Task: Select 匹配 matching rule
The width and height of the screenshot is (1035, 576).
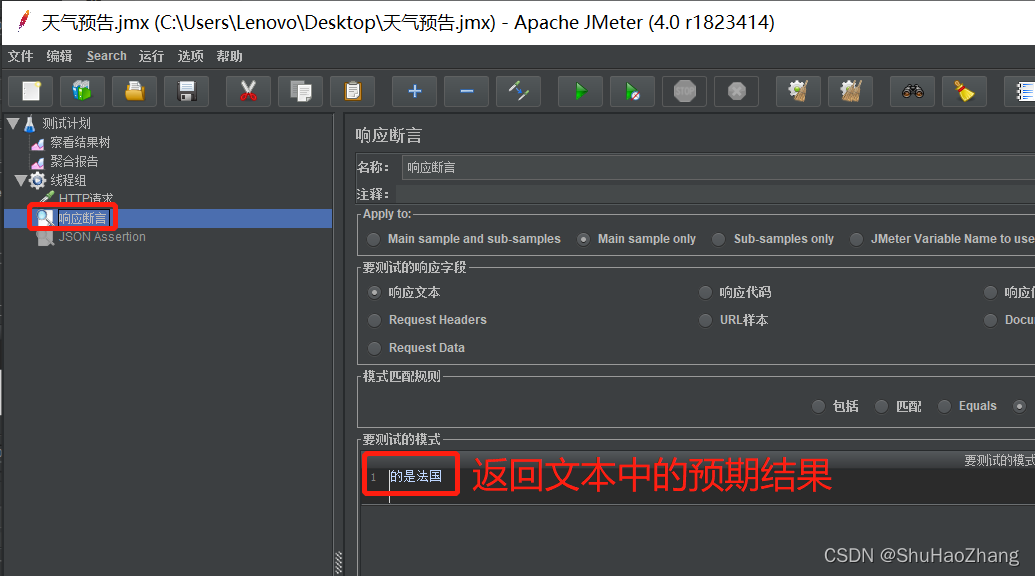Action: point(898,406)
